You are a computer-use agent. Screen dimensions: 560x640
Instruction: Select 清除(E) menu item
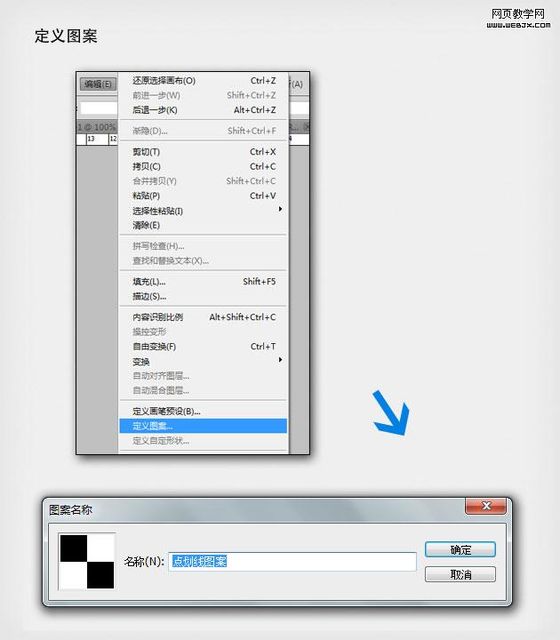pyautogui.click(x=203, y=226)
